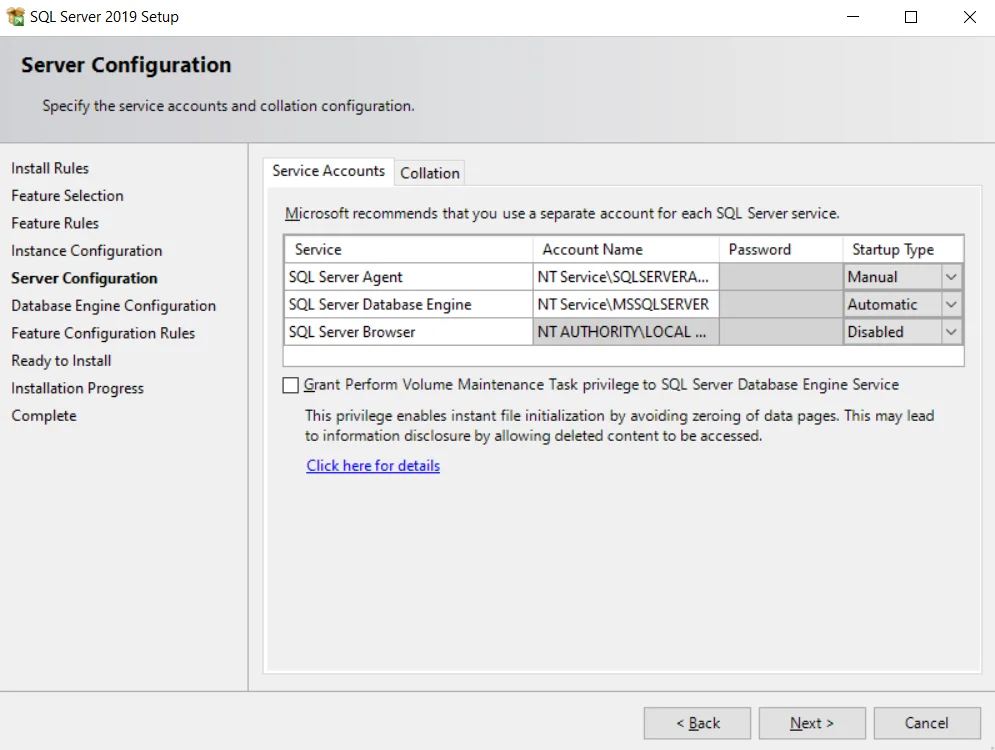Click Instance Configuration step
995x750 pixels.
coord(87,251)
